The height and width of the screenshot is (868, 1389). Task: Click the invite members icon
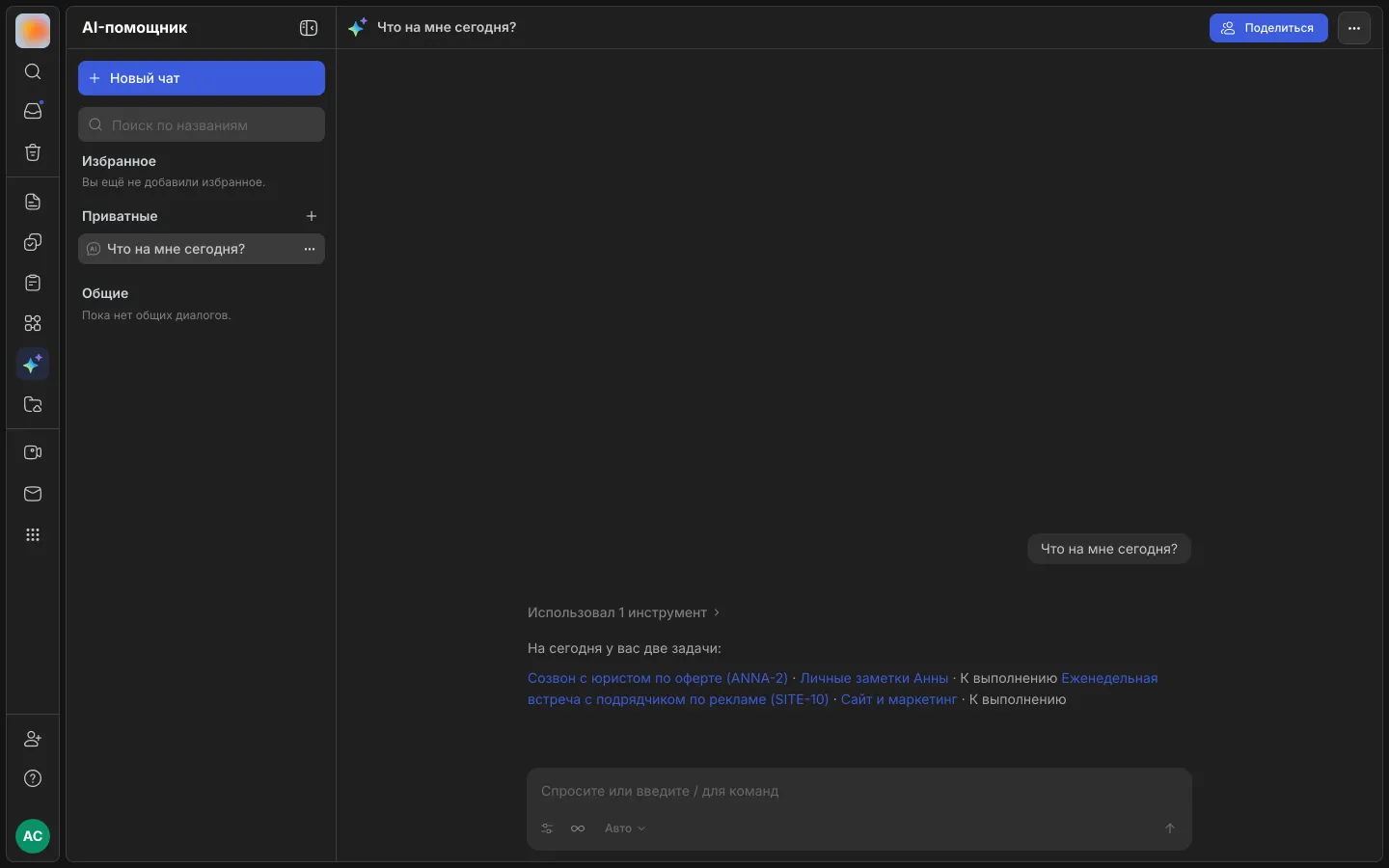point(33,739)
